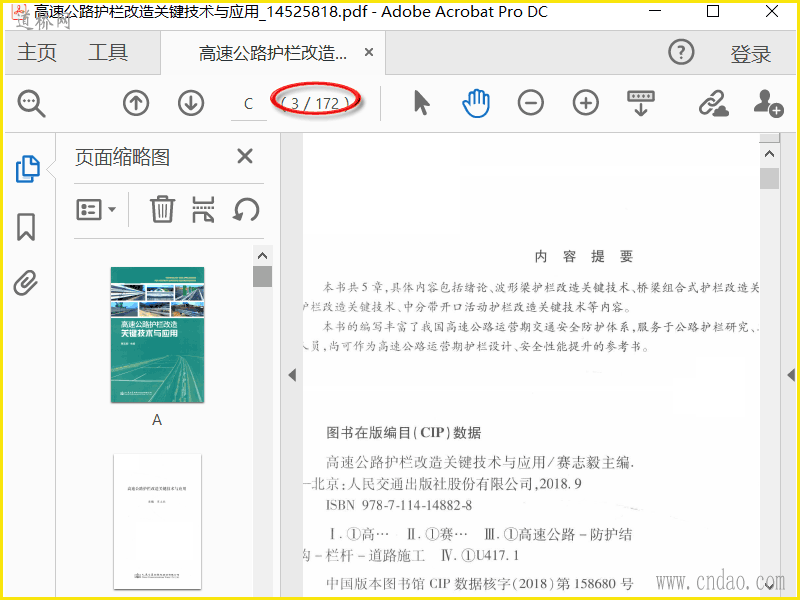The image size is (800, 600).
Task: Maximize the Acrobat window
Action: (713, 11)
